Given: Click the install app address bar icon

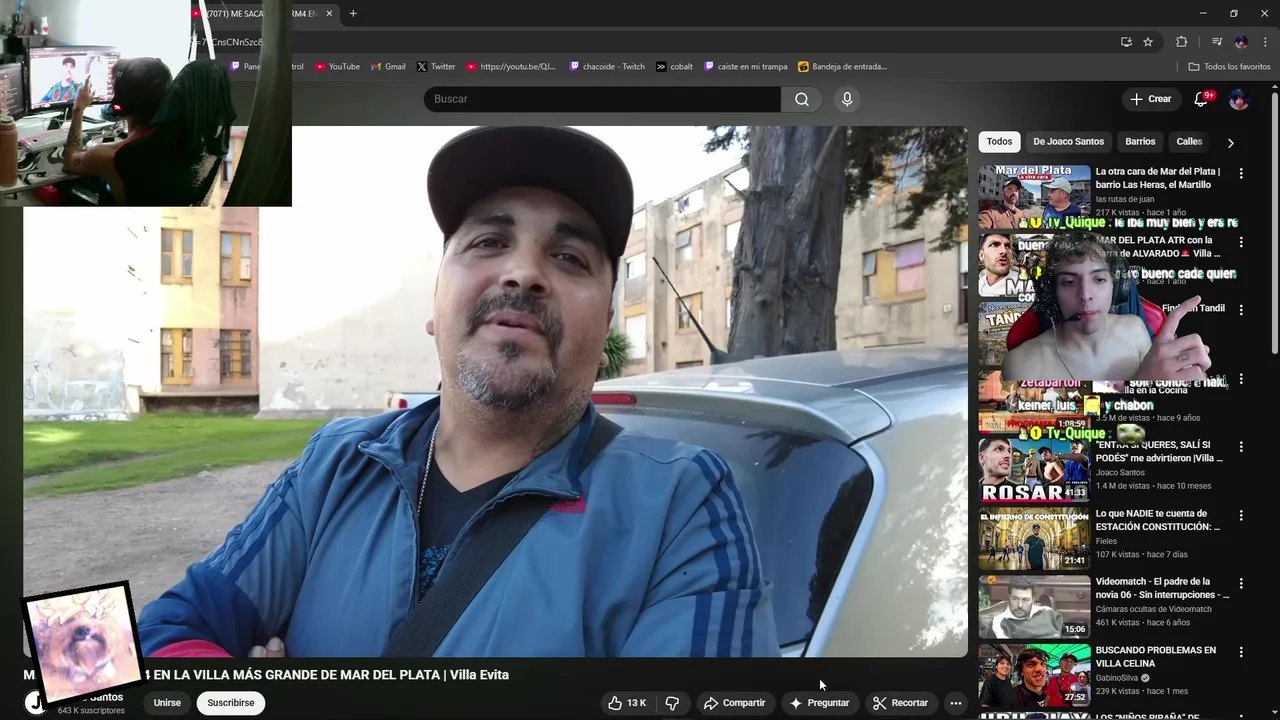Looking at the screenshot, I should point(1126,42).
